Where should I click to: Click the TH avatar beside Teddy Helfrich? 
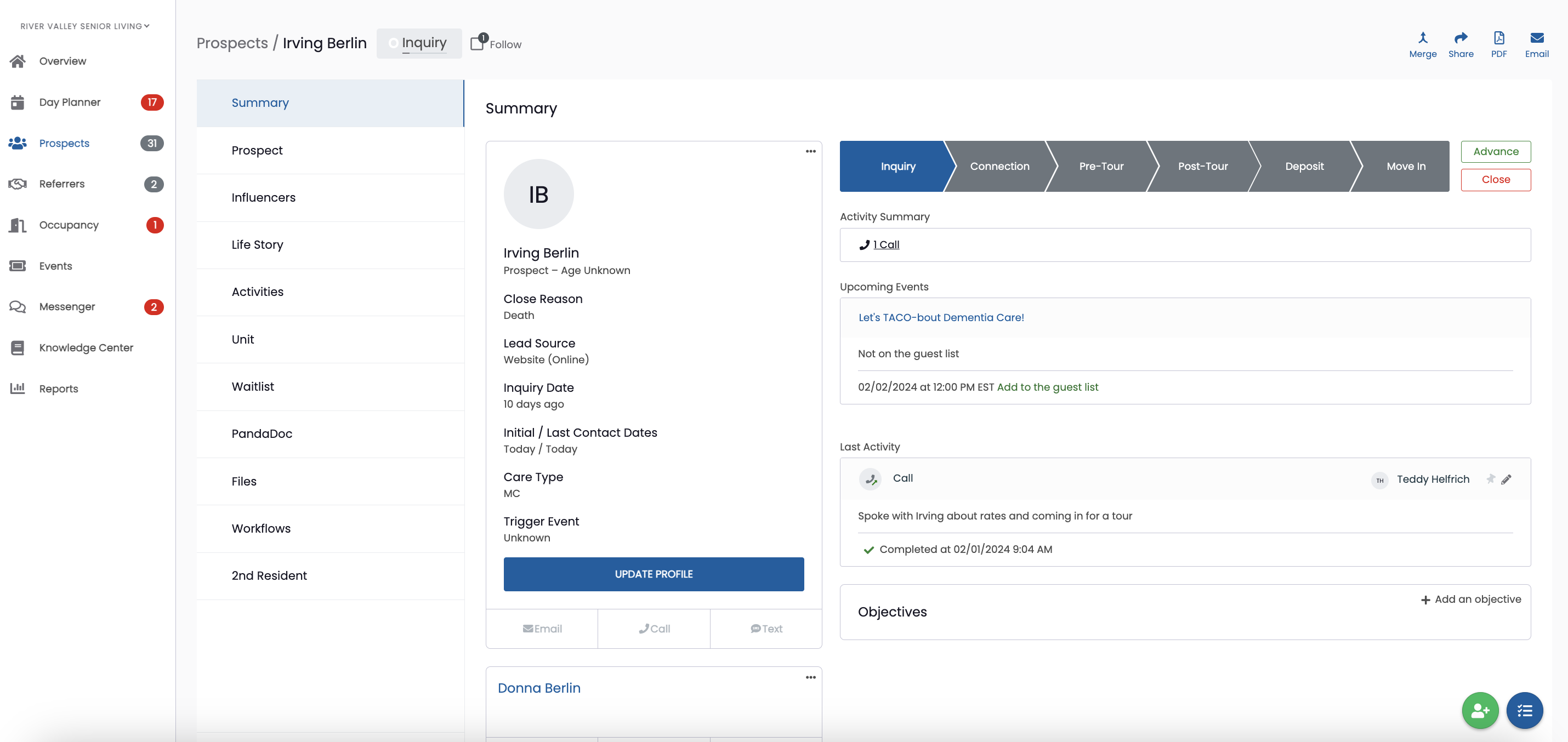[x=1379, y=481]
